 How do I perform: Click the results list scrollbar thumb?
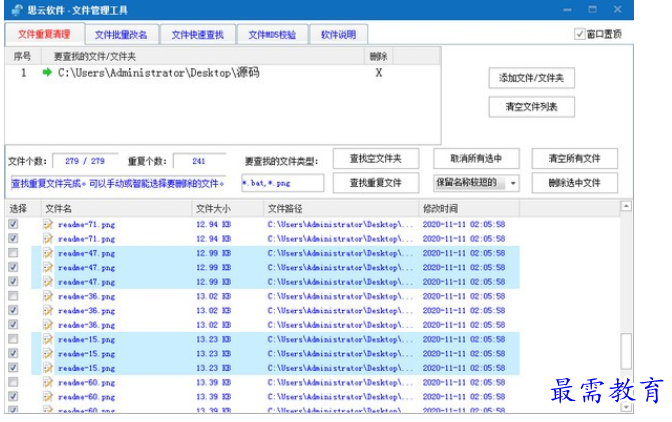pyautogui.click(x=626, y=351)
